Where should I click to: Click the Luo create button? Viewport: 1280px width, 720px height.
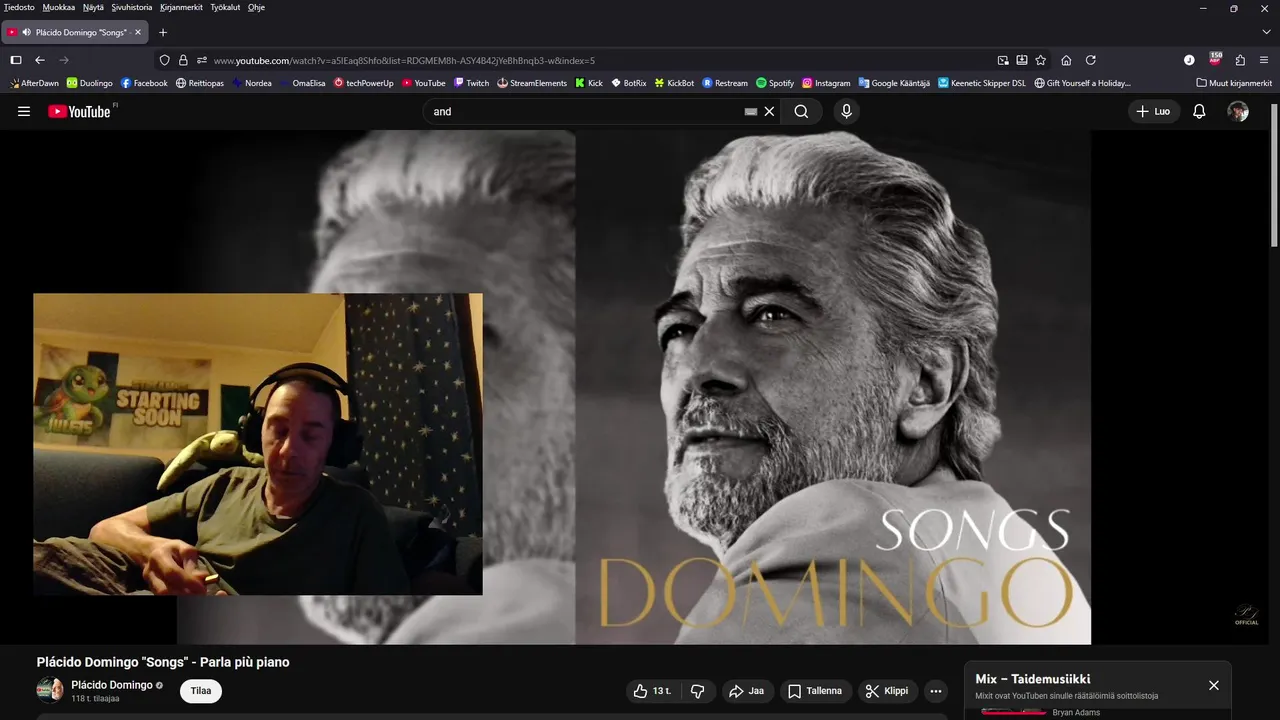[1154, 111]
